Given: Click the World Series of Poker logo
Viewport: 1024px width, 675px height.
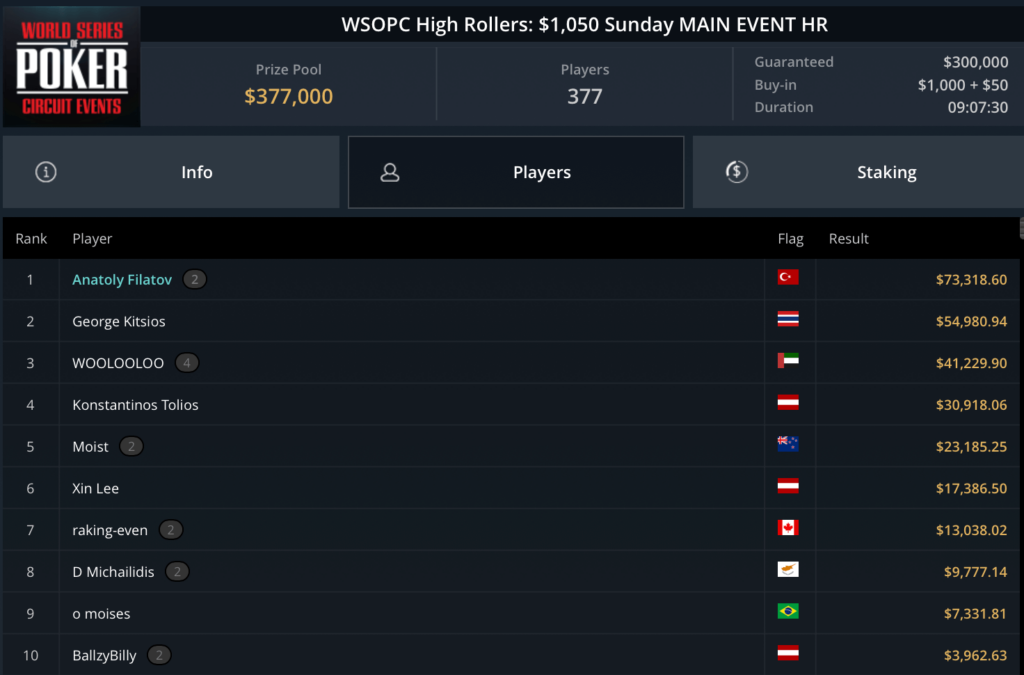Looking at the screenshot, I should click(x=71, y=67).
